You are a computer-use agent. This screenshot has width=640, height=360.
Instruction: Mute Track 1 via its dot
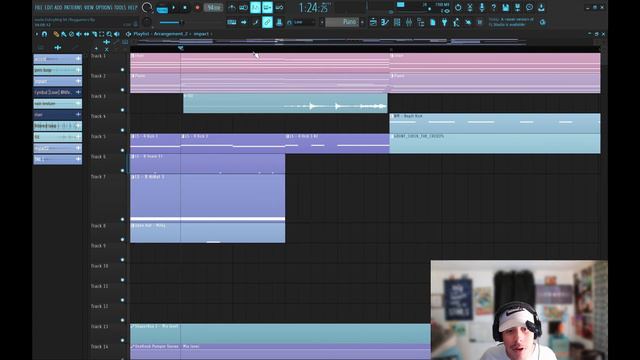pos(122,70)
